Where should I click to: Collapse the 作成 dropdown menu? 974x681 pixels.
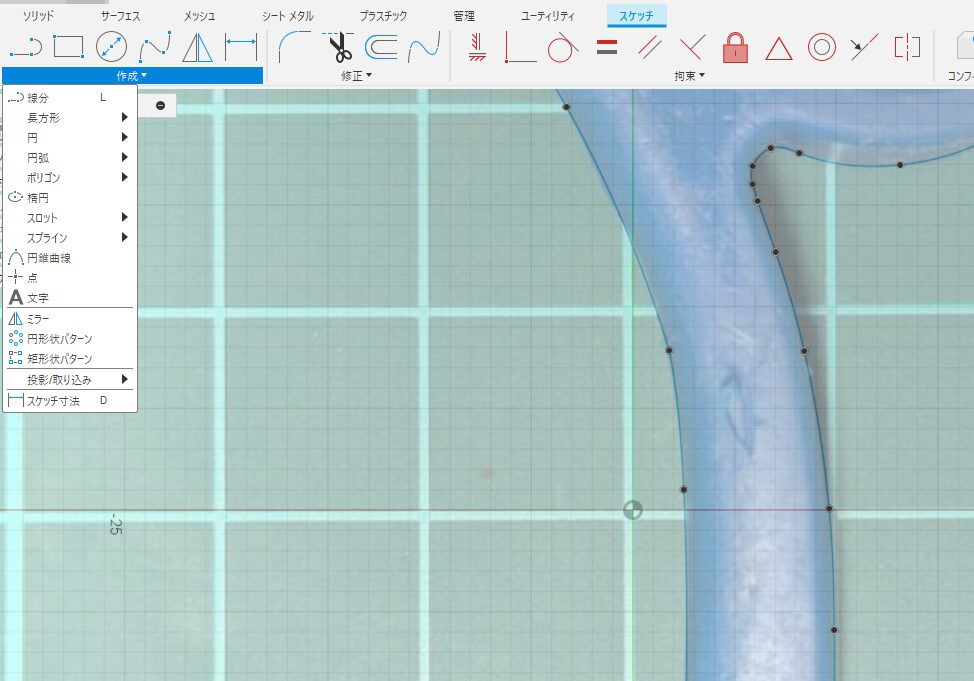[x=132, y=76]
